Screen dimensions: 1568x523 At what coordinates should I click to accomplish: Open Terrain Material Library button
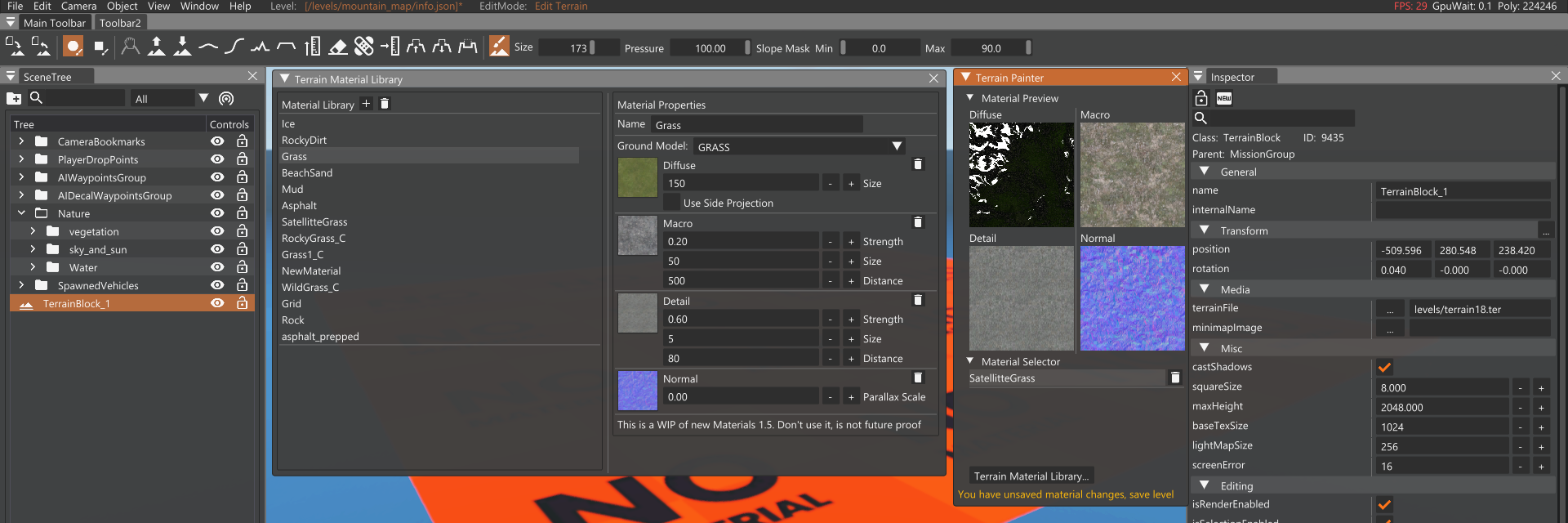click(x=1031, y=476)
